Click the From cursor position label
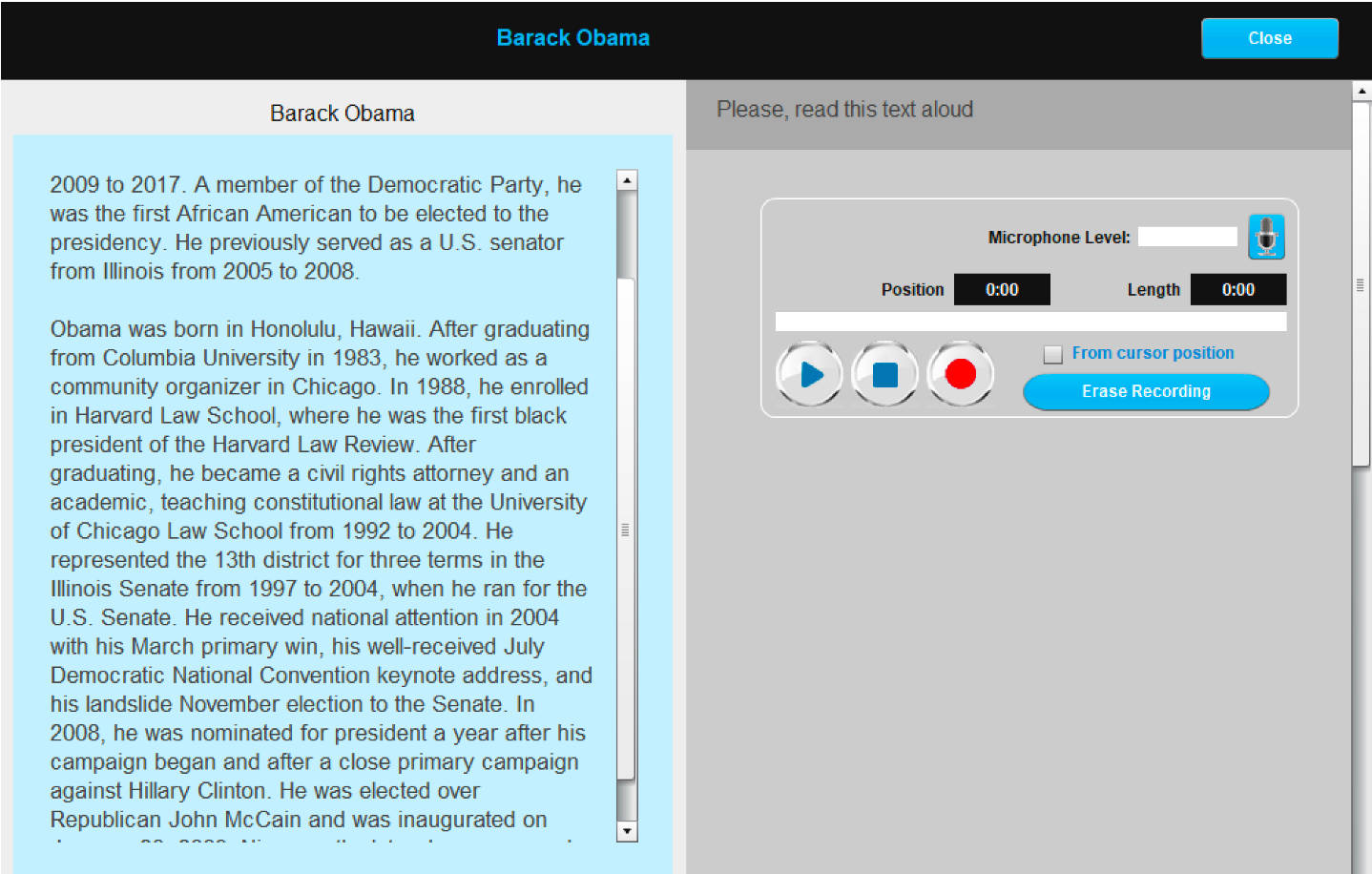Screen dimensions: 1372x874 pyautogui.click(x=1153, y=353)
